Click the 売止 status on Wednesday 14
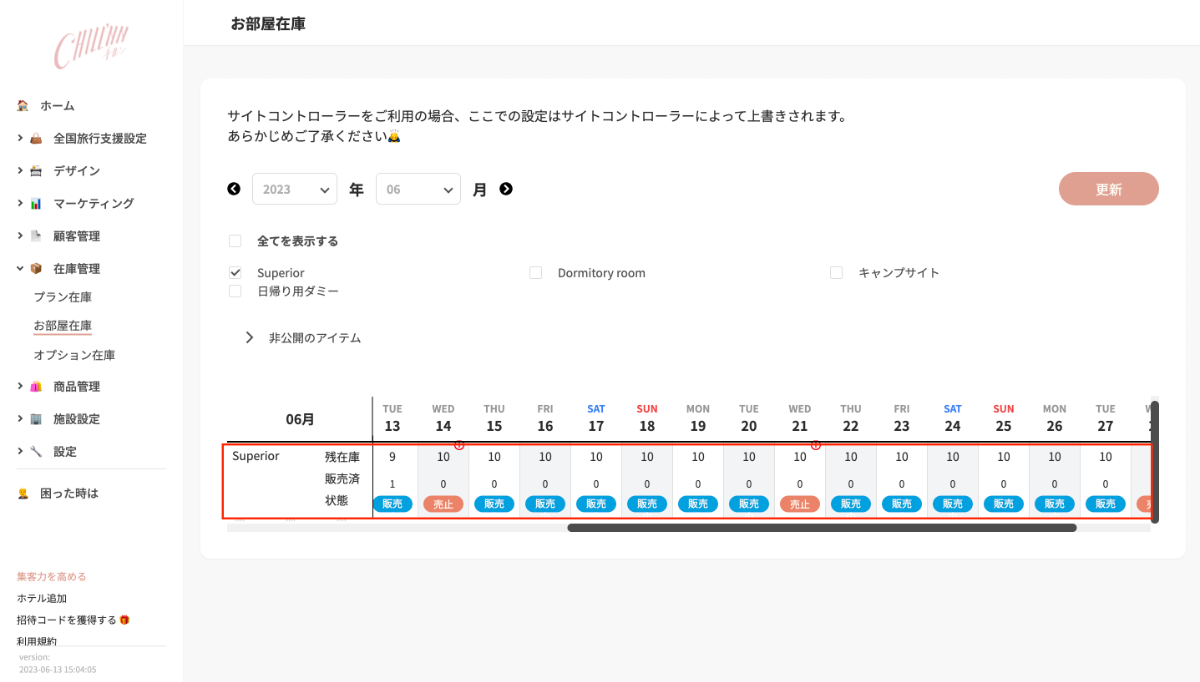 pos(443,504)
